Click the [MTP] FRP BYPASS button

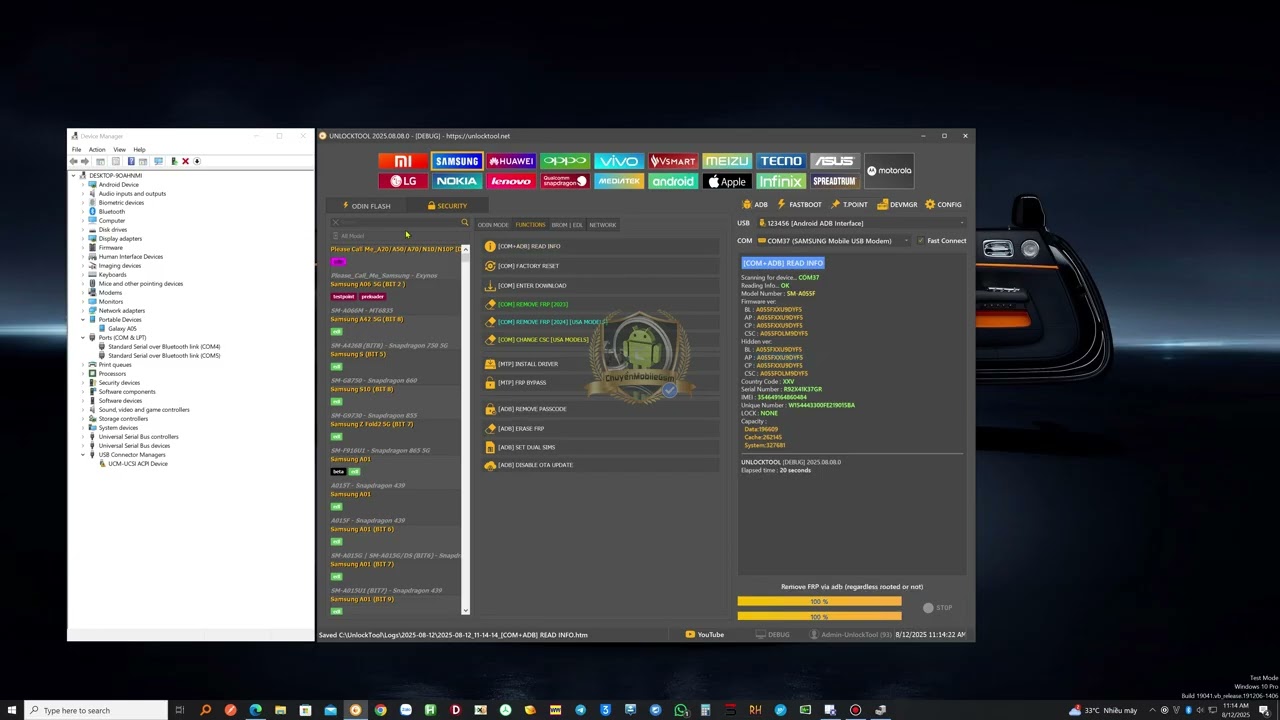coord(599,383)
